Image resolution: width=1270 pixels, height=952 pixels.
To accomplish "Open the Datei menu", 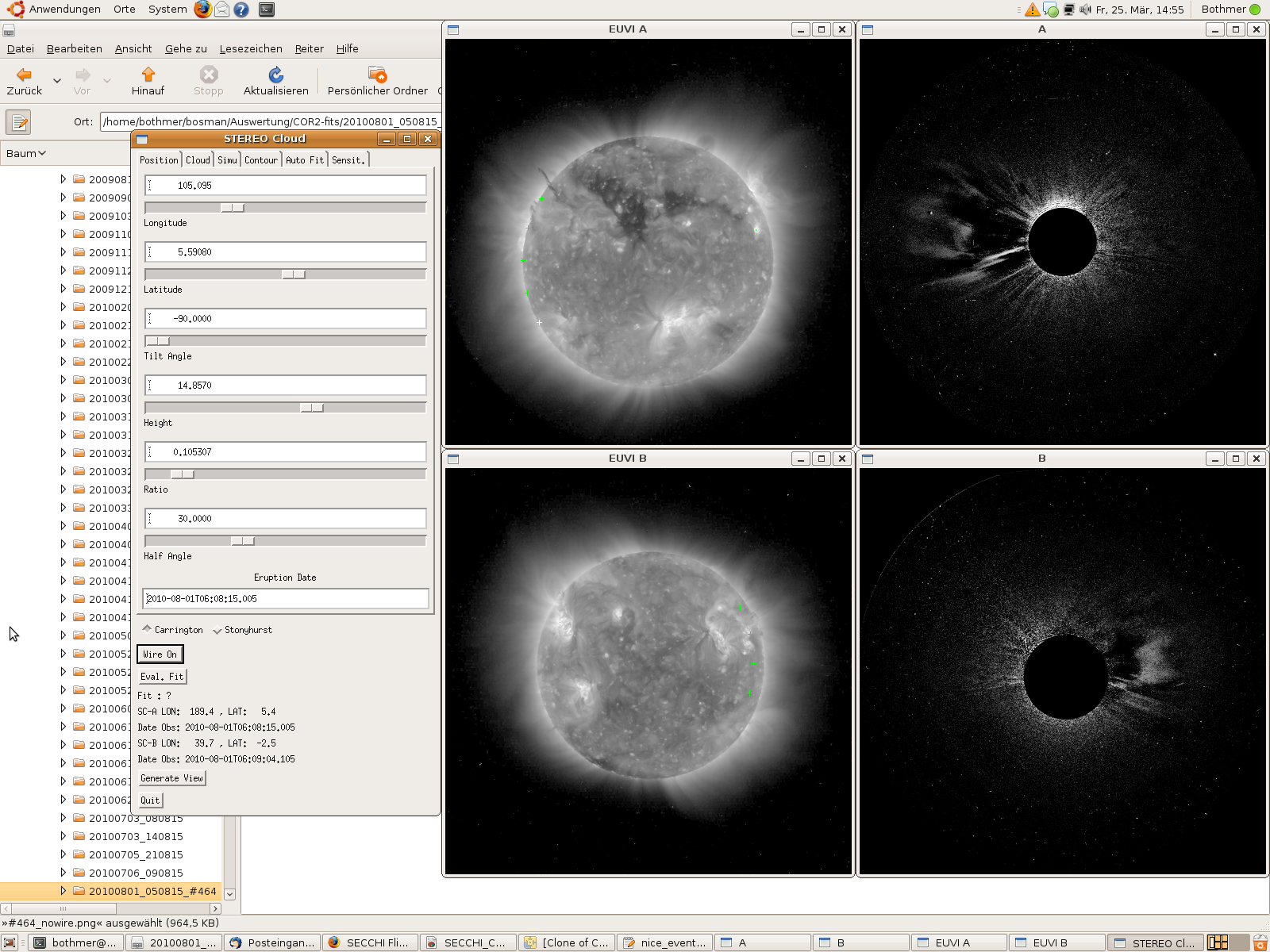I will click(21, 48).
